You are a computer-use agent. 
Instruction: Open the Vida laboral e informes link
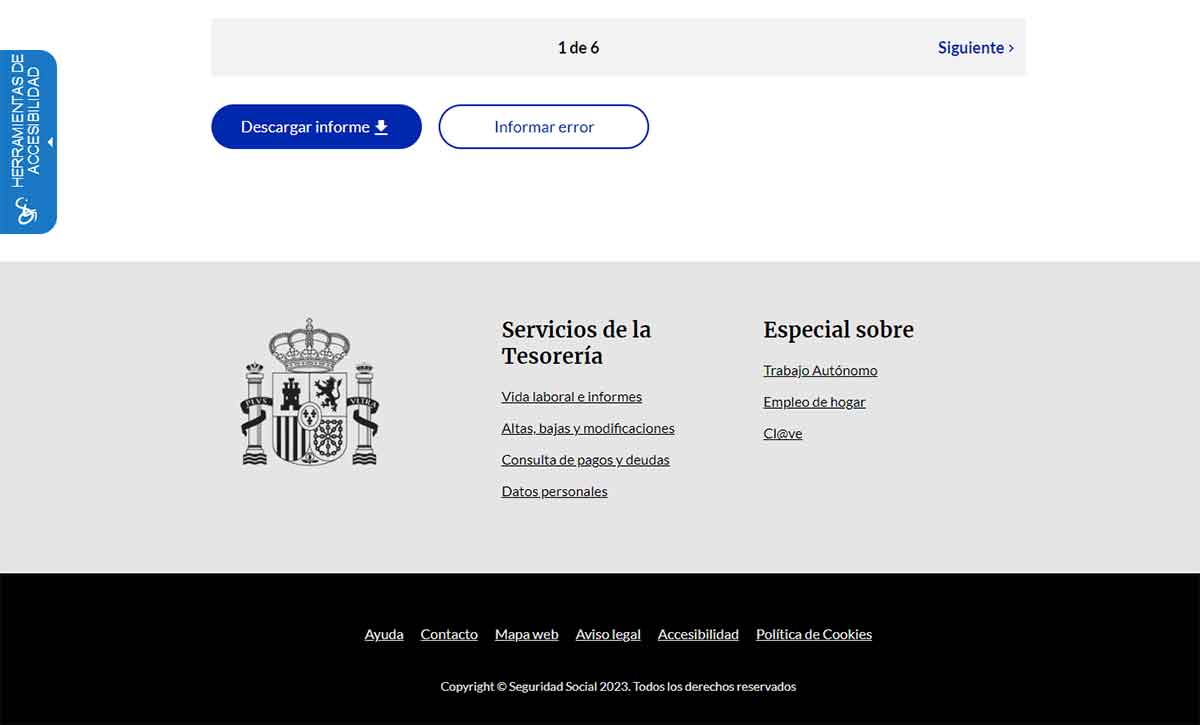tap(571, 396)
